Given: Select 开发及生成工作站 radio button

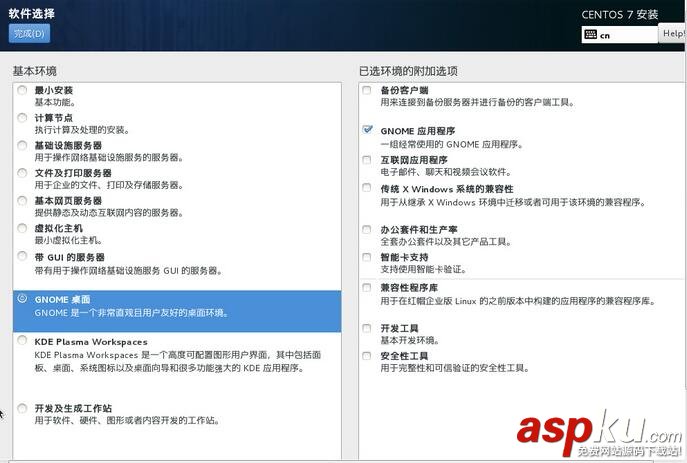Looking at the screenshot, I should tap(22, 408).
